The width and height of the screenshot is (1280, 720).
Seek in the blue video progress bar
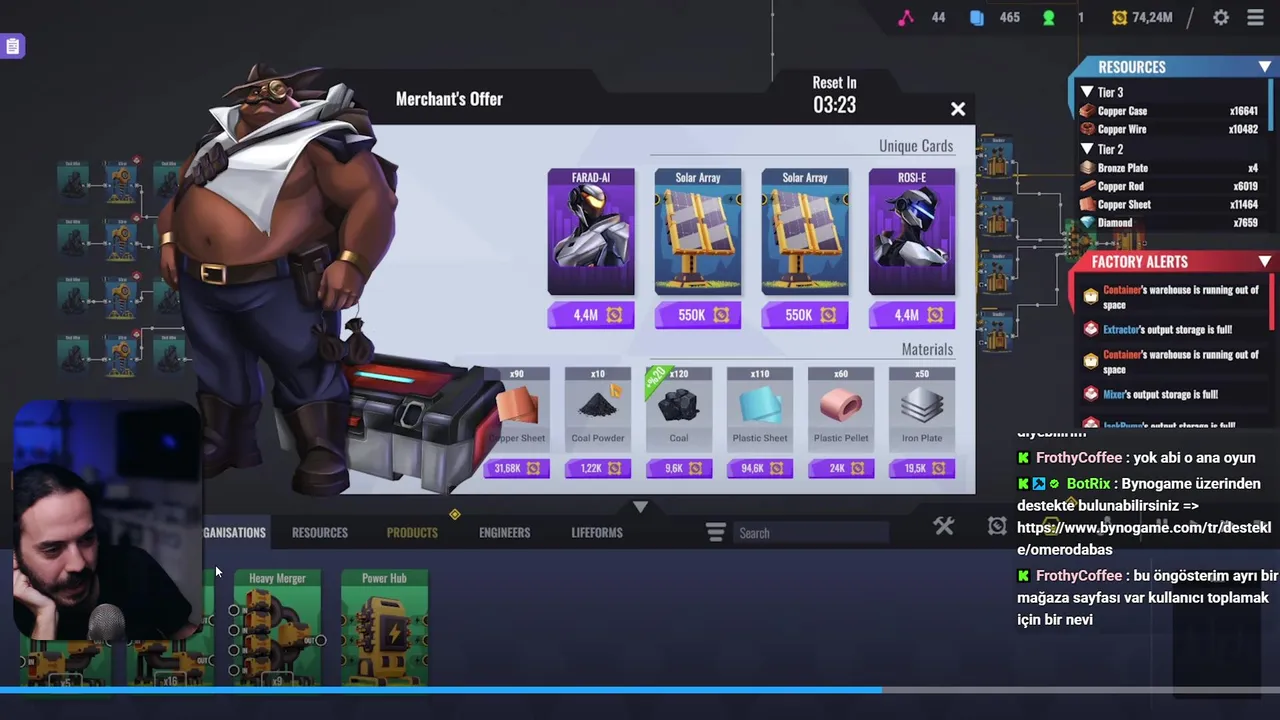[x=640, y=690]
